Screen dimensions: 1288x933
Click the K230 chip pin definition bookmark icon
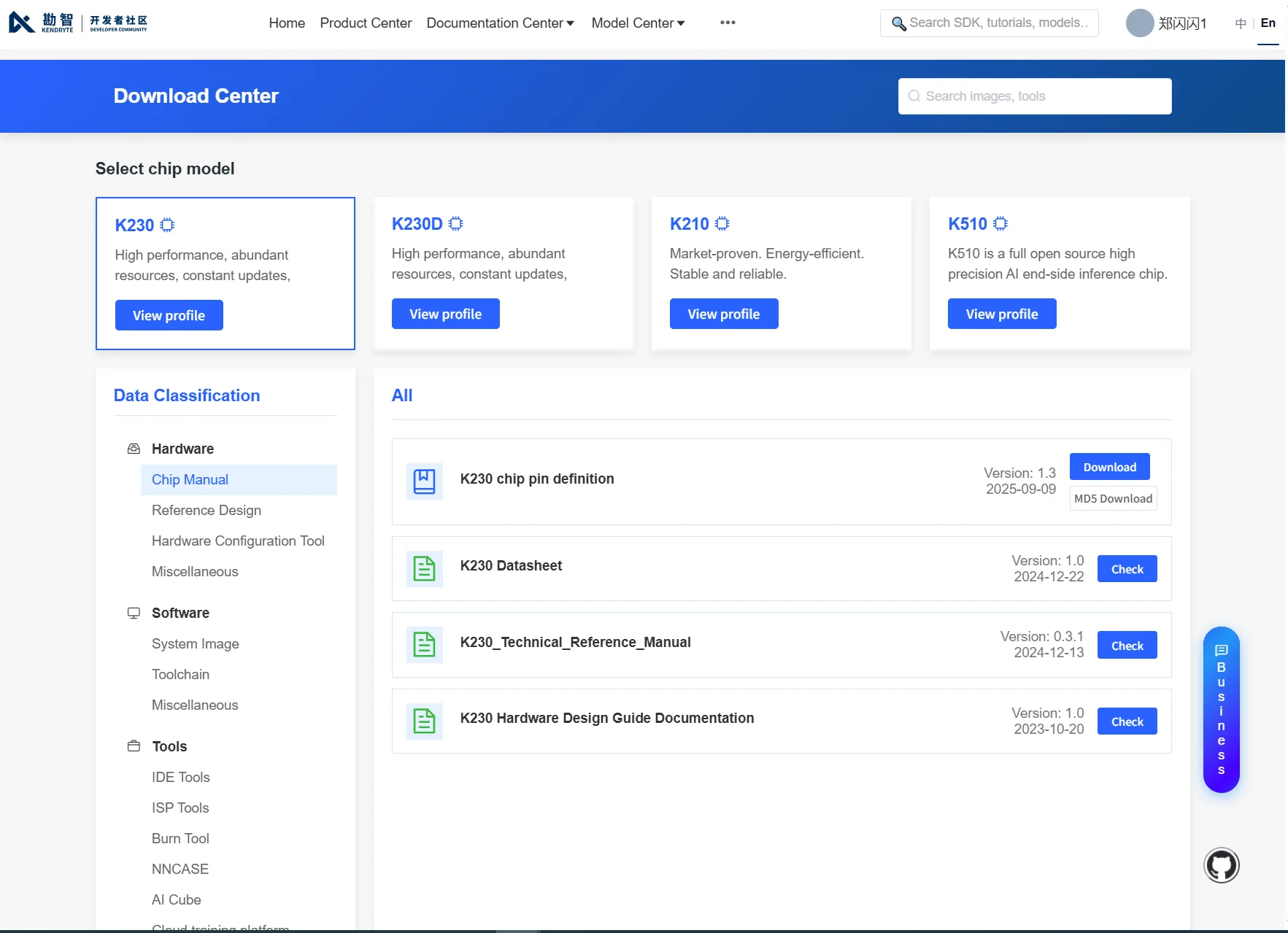click(425, 481)
